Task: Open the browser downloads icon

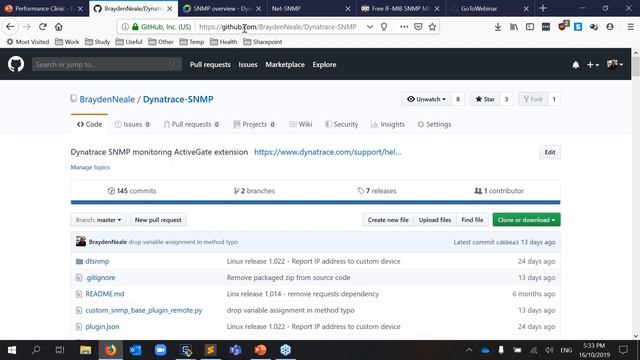Action: click(498, 27)
